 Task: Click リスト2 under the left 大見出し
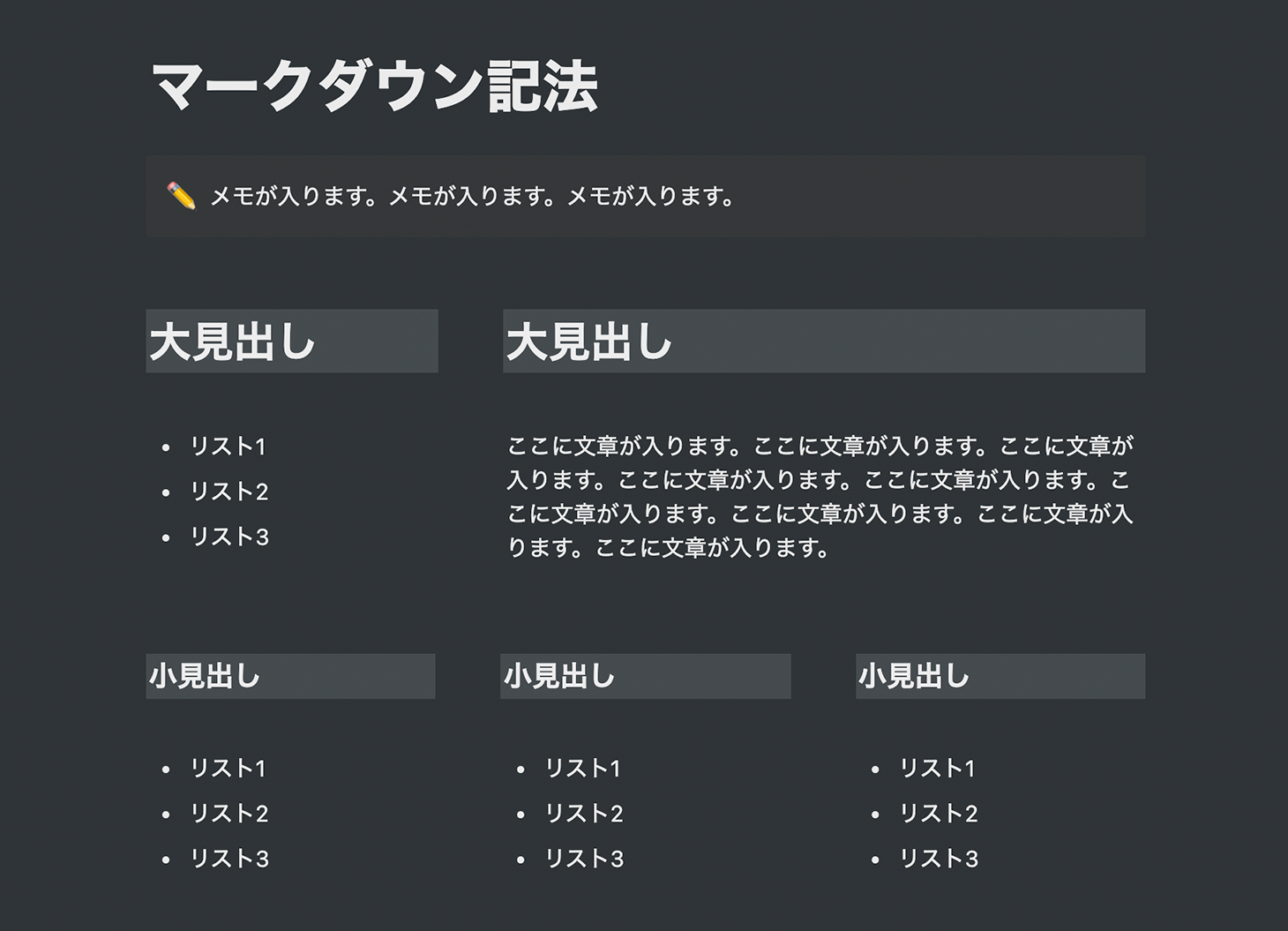229,492
